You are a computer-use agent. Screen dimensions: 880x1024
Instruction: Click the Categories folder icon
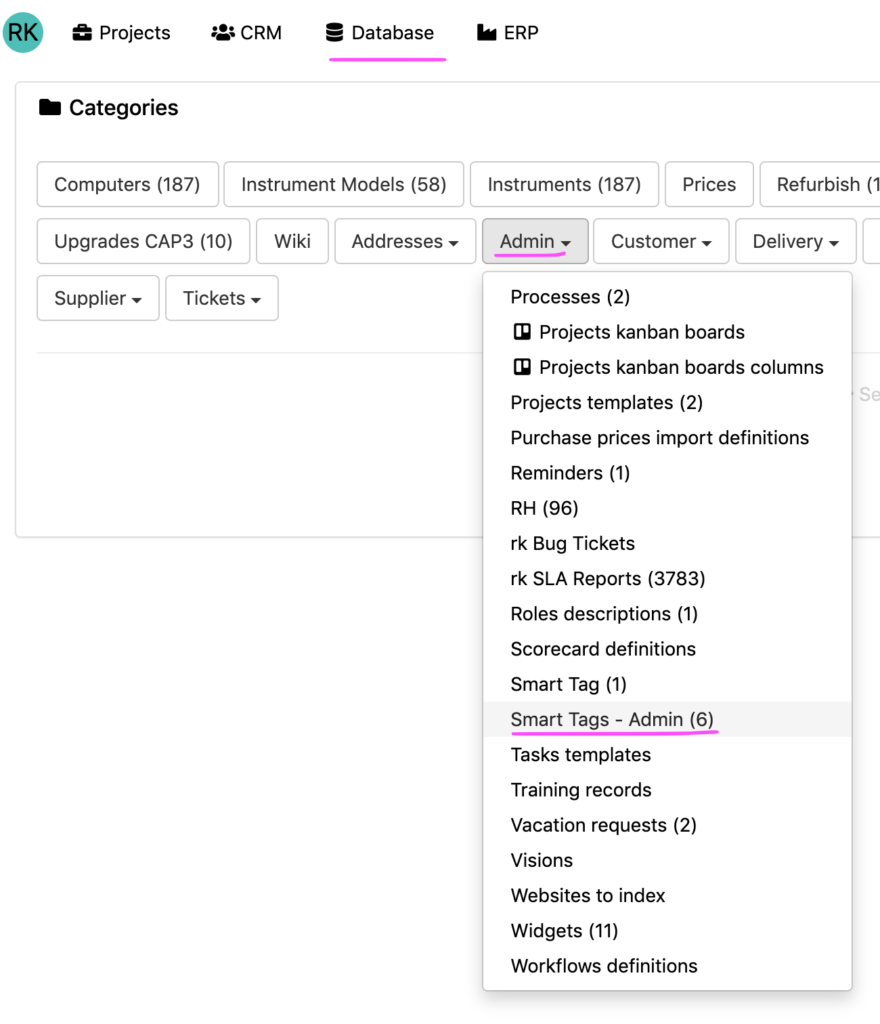50,108
